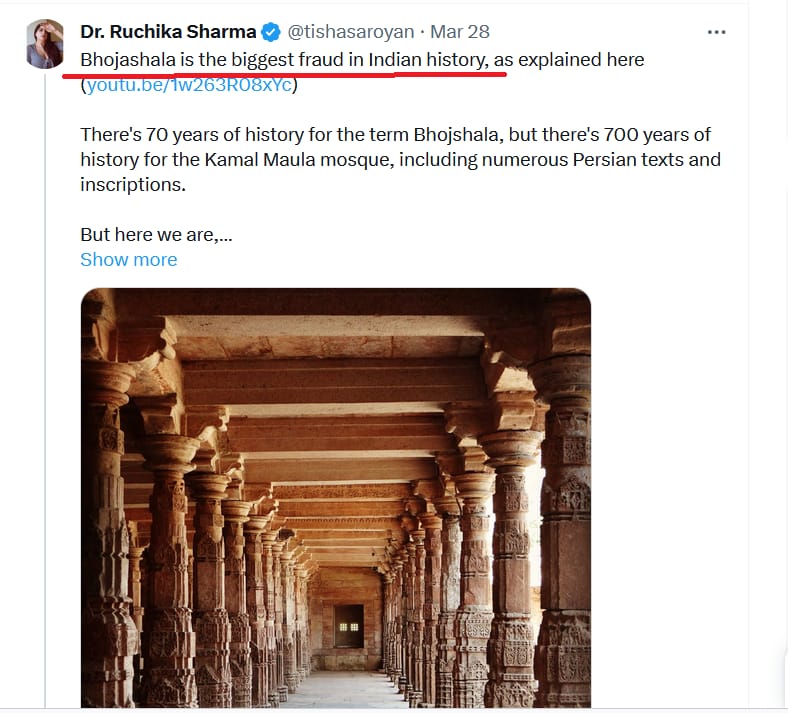
Task: Click the word 'inscriptions.' in the tweet
Action: pyautogui.click(x=133, y=185)
